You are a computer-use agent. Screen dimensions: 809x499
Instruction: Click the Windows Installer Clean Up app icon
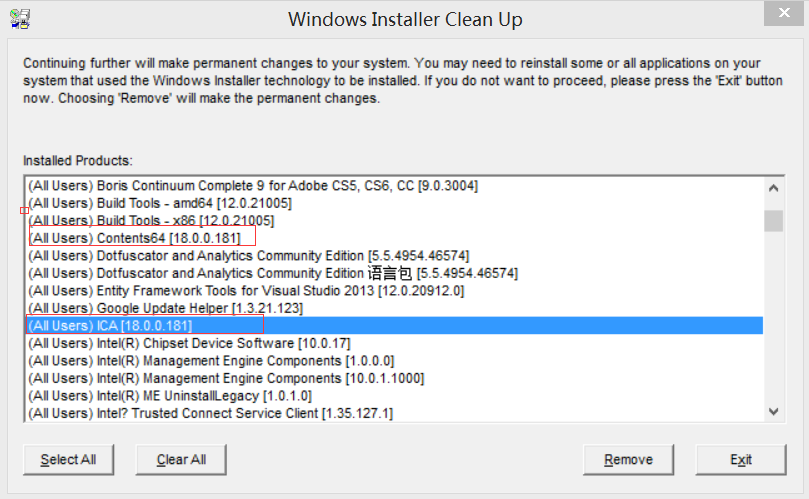tap(20, 19)
